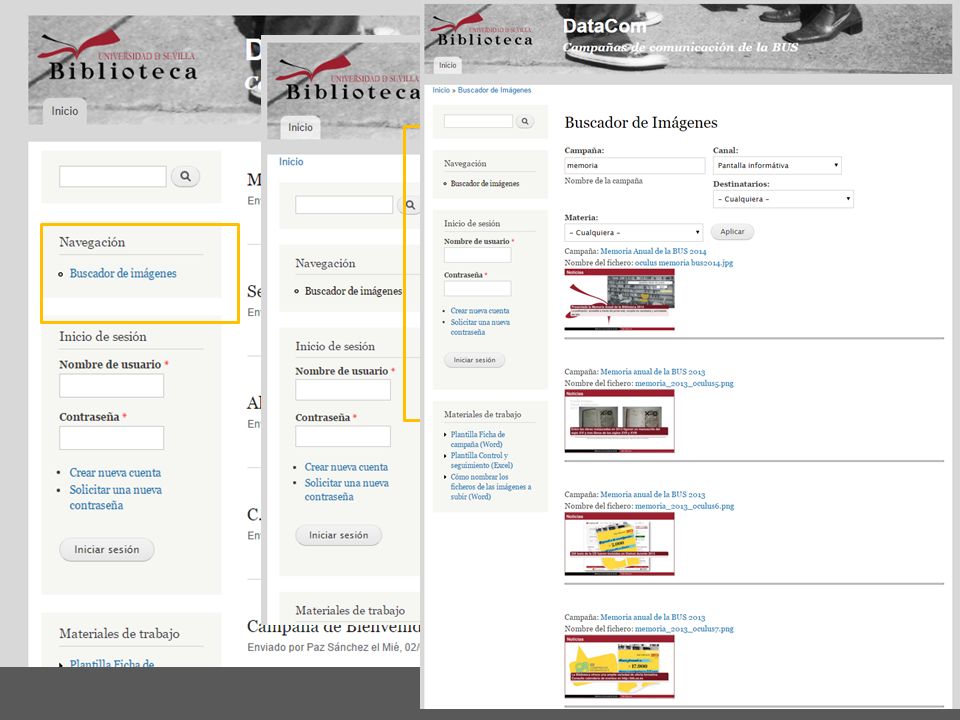Image resolution: width=960 pixels, height=720 pixels.
Task: Click Solicitar una nueva contraseña in left window
Action: click(115, 498)
